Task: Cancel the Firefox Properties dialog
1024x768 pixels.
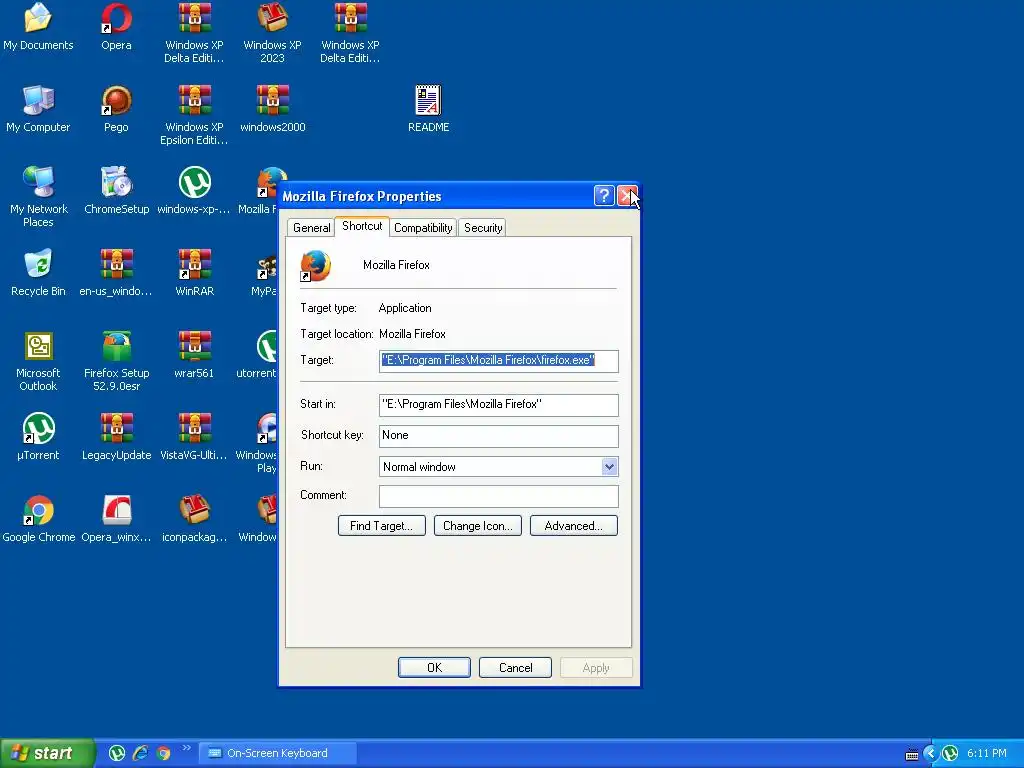Action: tap(515, 667)
